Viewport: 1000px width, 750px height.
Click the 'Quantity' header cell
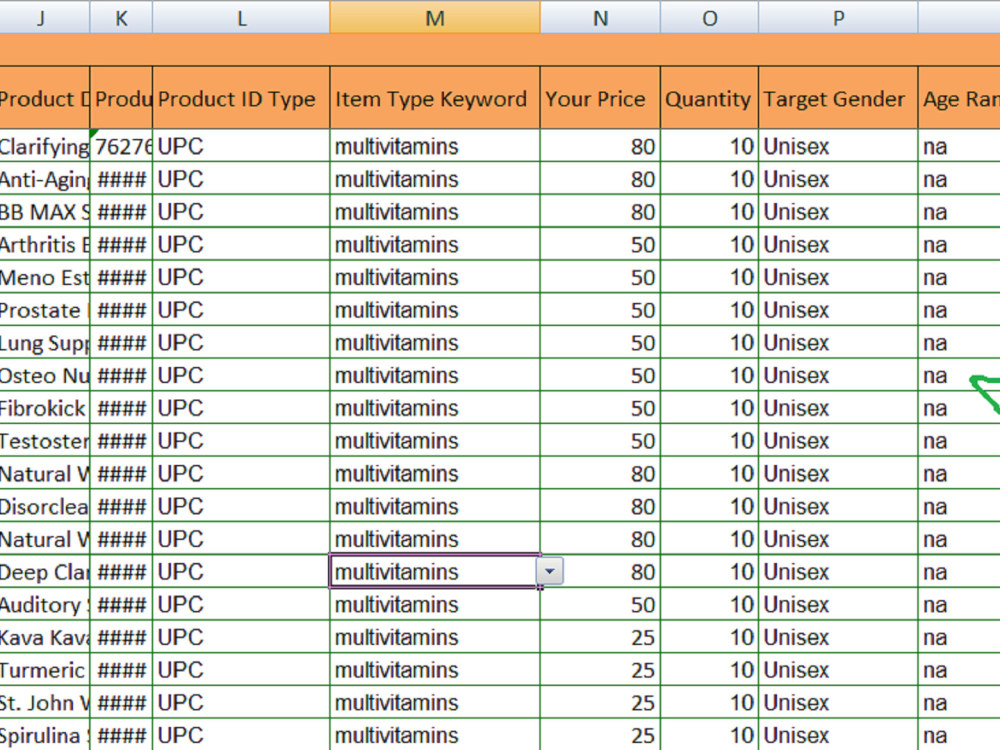click(710, 98)
